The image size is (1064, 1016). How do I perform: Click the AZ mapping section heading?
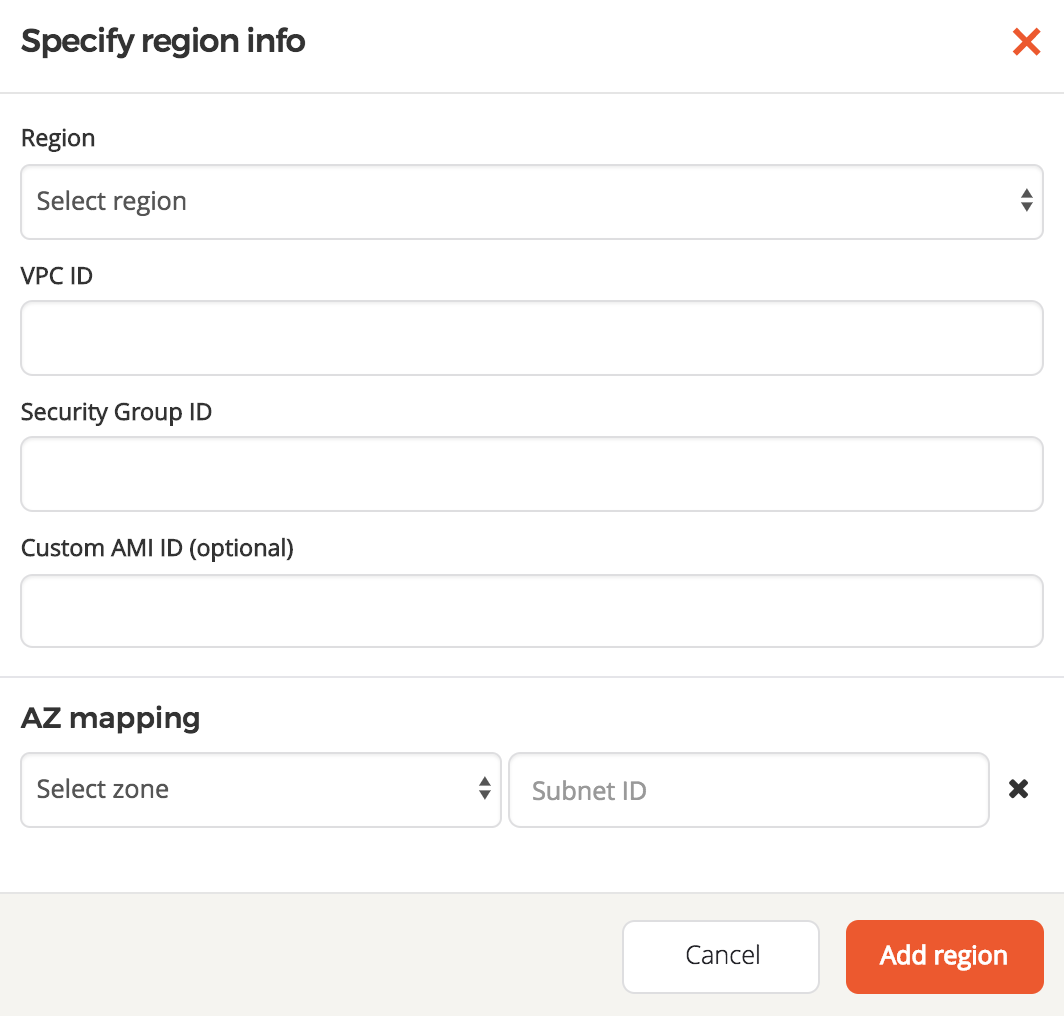click(x=110, y=718)
